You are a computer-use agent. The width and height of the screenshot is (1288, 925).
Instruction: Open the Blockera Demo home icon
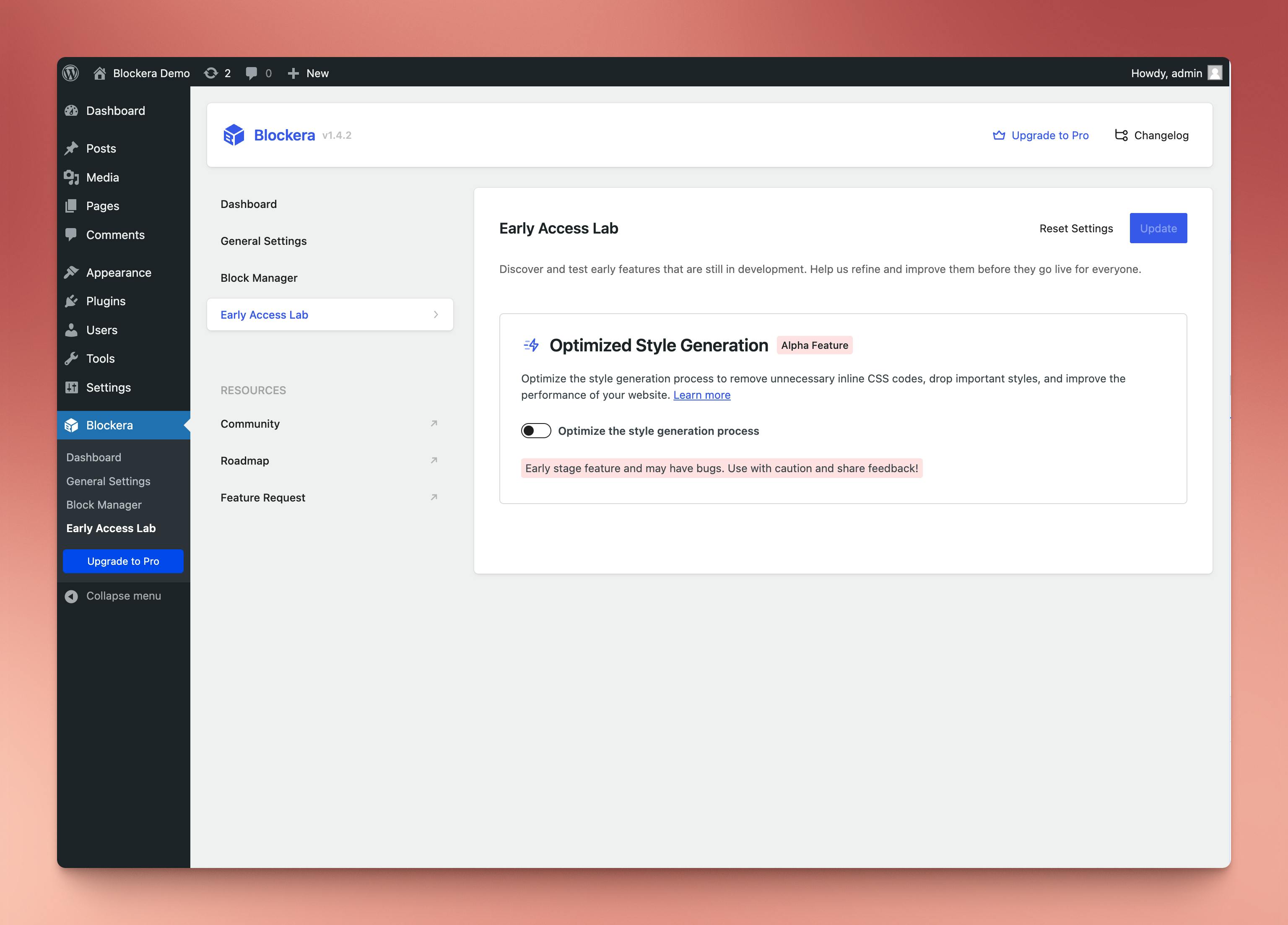coord(100,73)
